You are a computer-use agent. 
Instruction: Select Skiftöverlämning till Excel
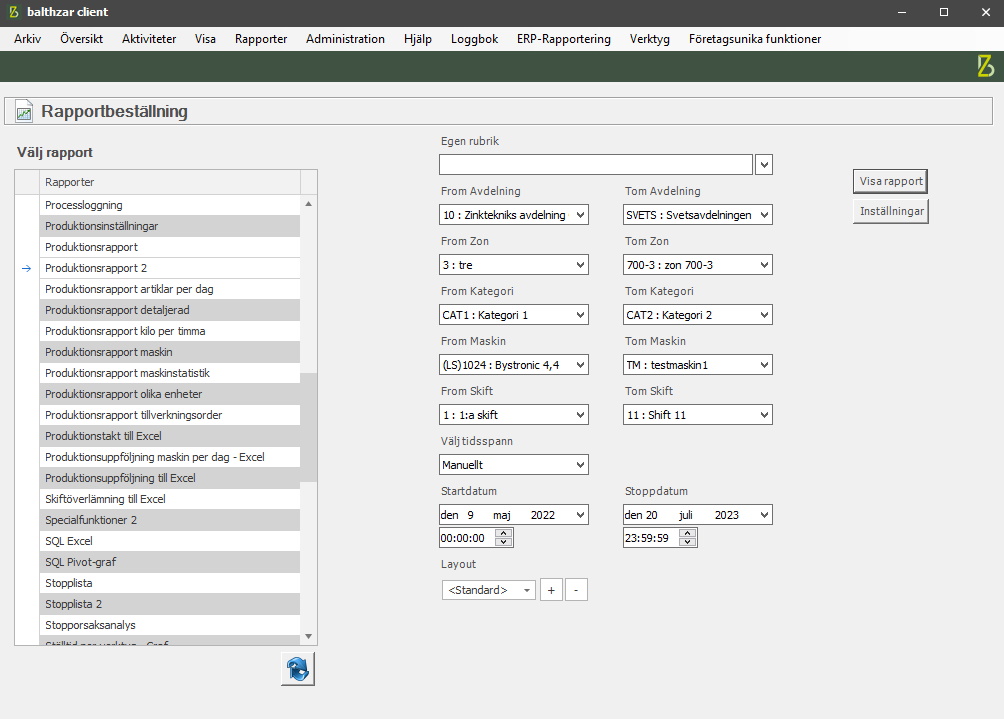[170, 499]
